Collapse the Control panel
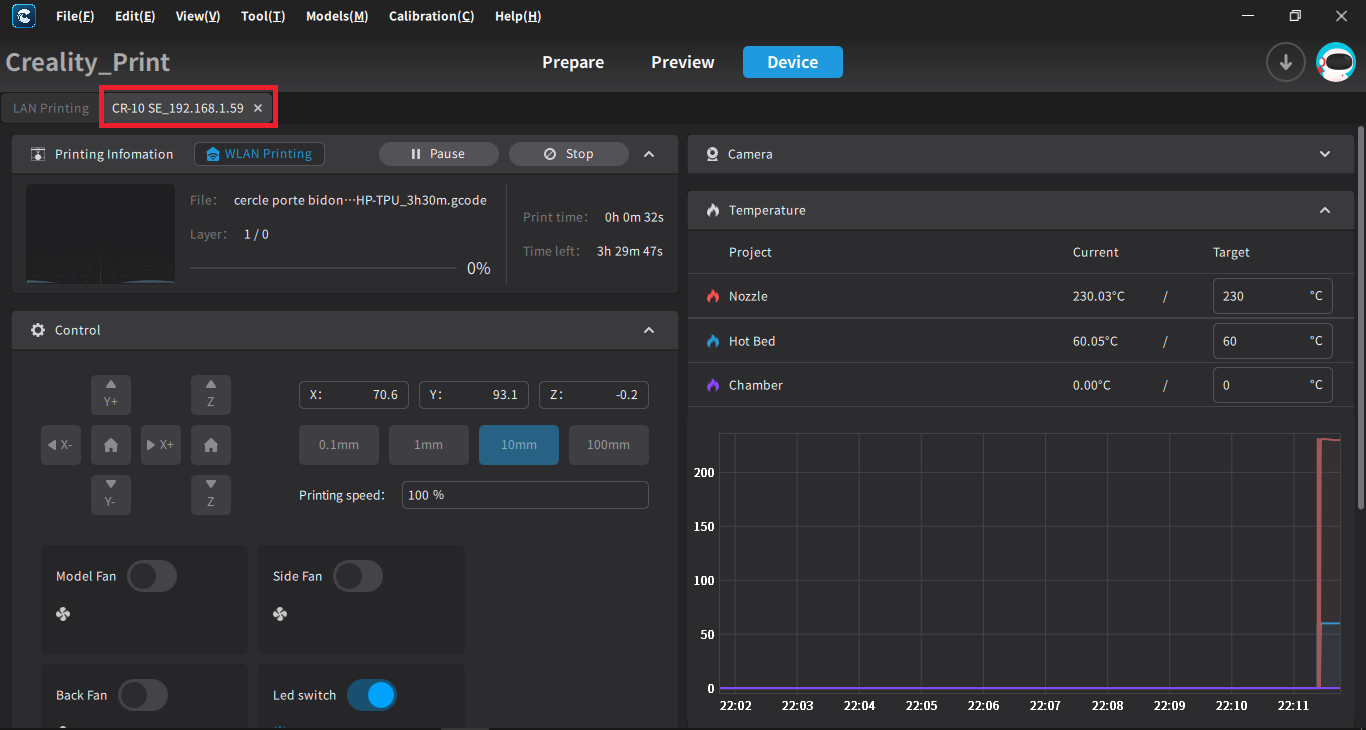The width and height of the screenshot is (1366, 730). click(649, 330)
